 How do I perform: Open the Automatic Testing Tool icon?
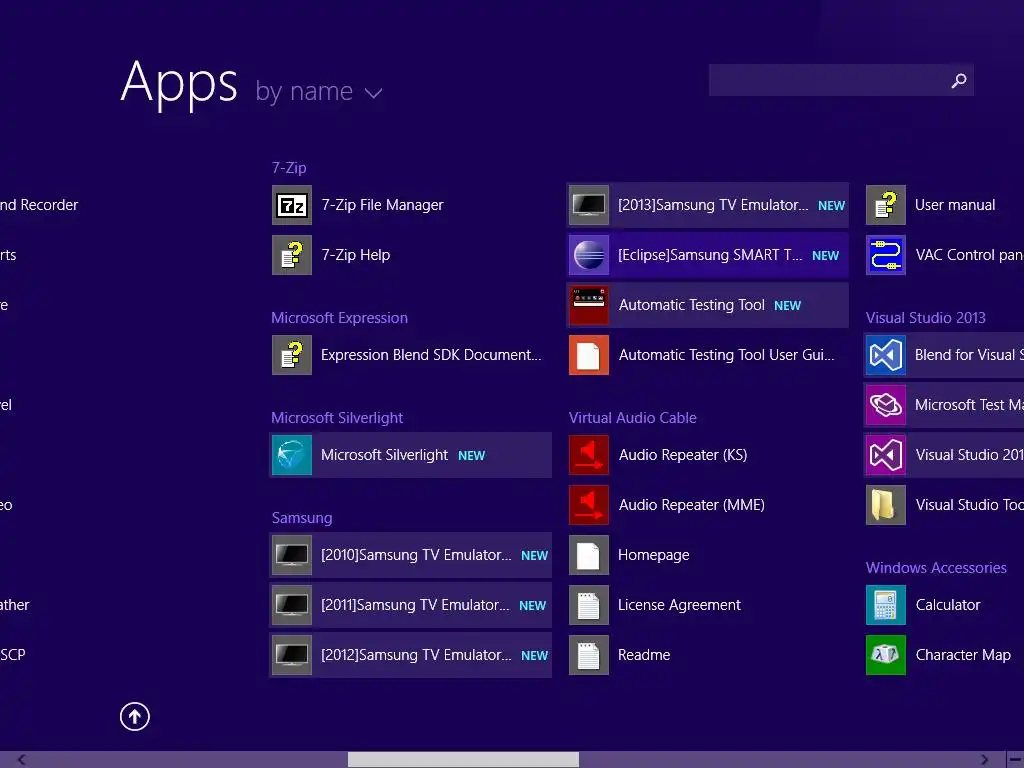click(x=588, y=305)
